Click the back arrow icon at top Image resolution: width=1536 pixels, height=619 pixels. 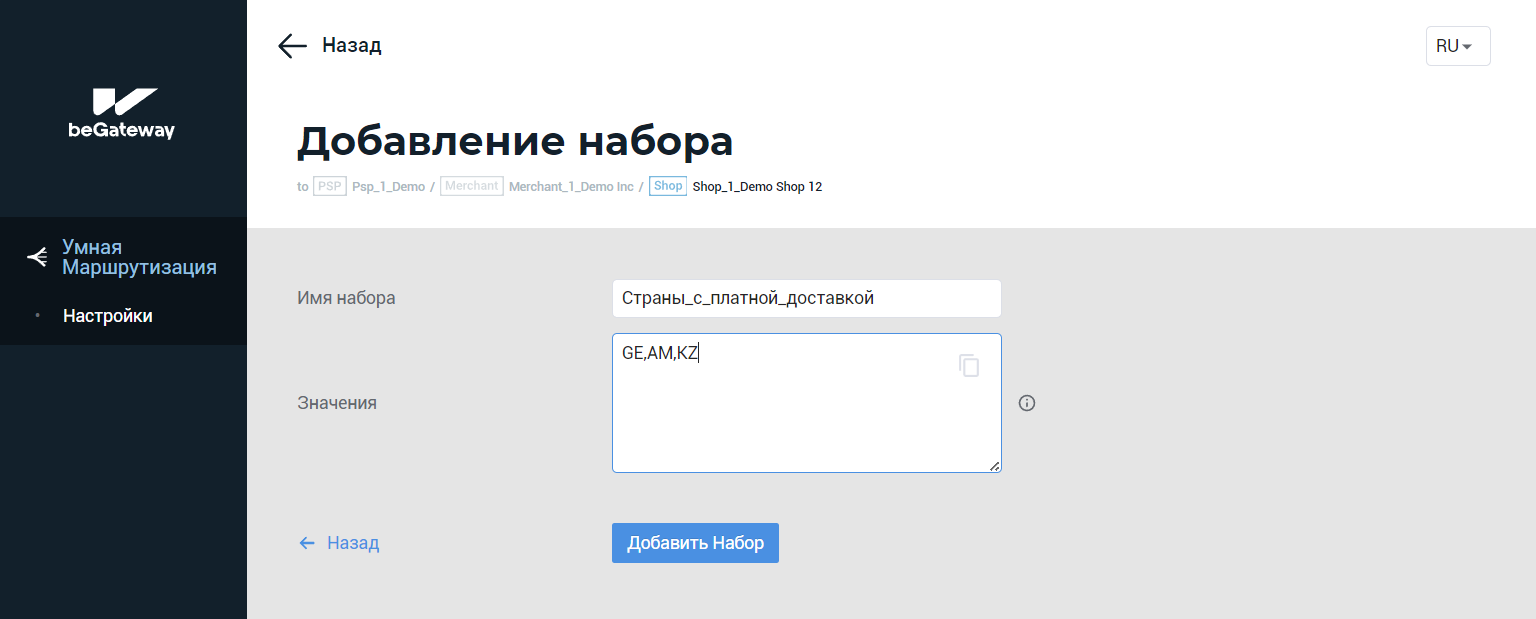[x=292, y=46]
